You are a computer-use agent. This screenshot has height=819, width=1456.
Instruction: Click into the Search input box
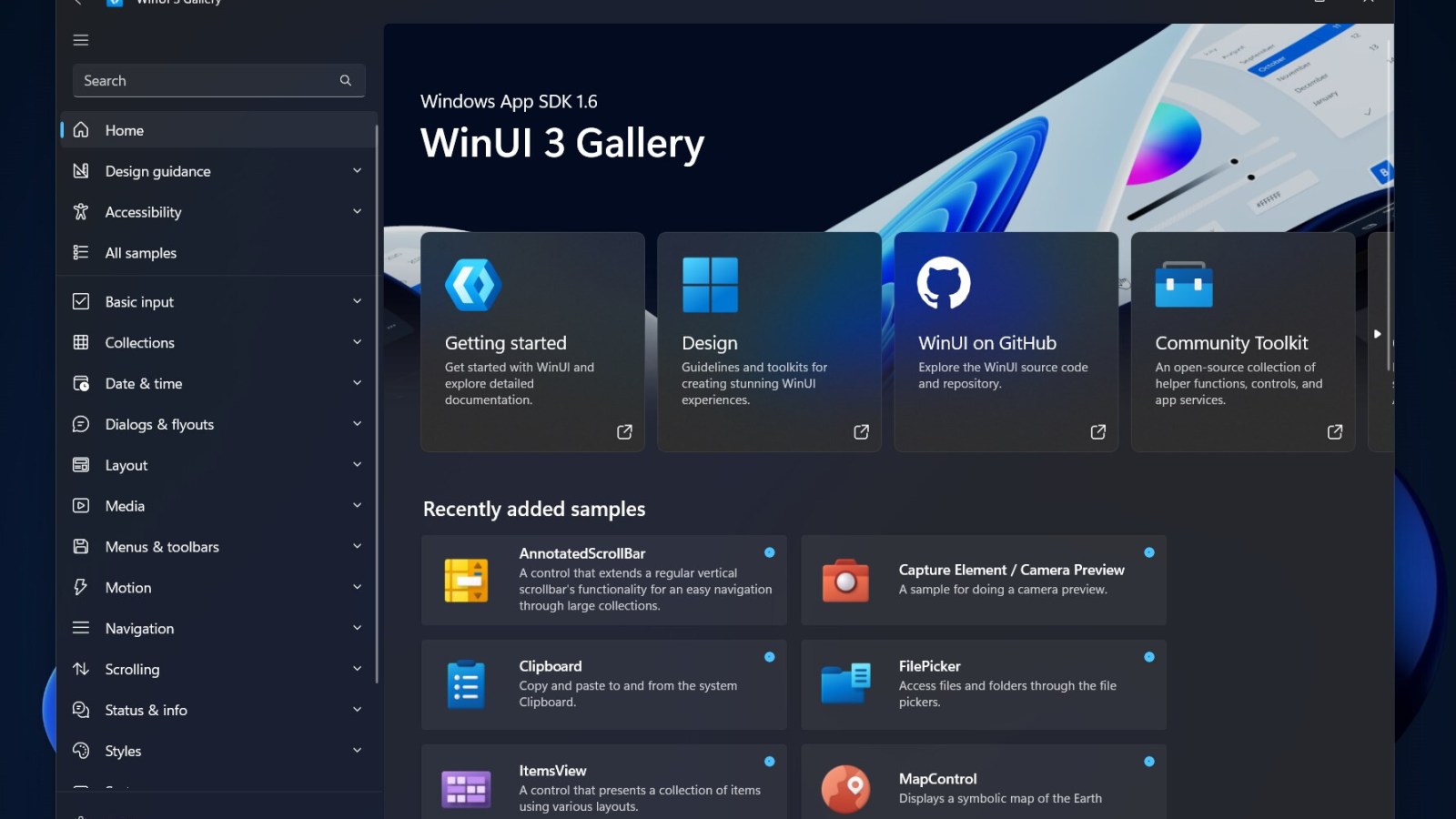(x=205, y=81)
